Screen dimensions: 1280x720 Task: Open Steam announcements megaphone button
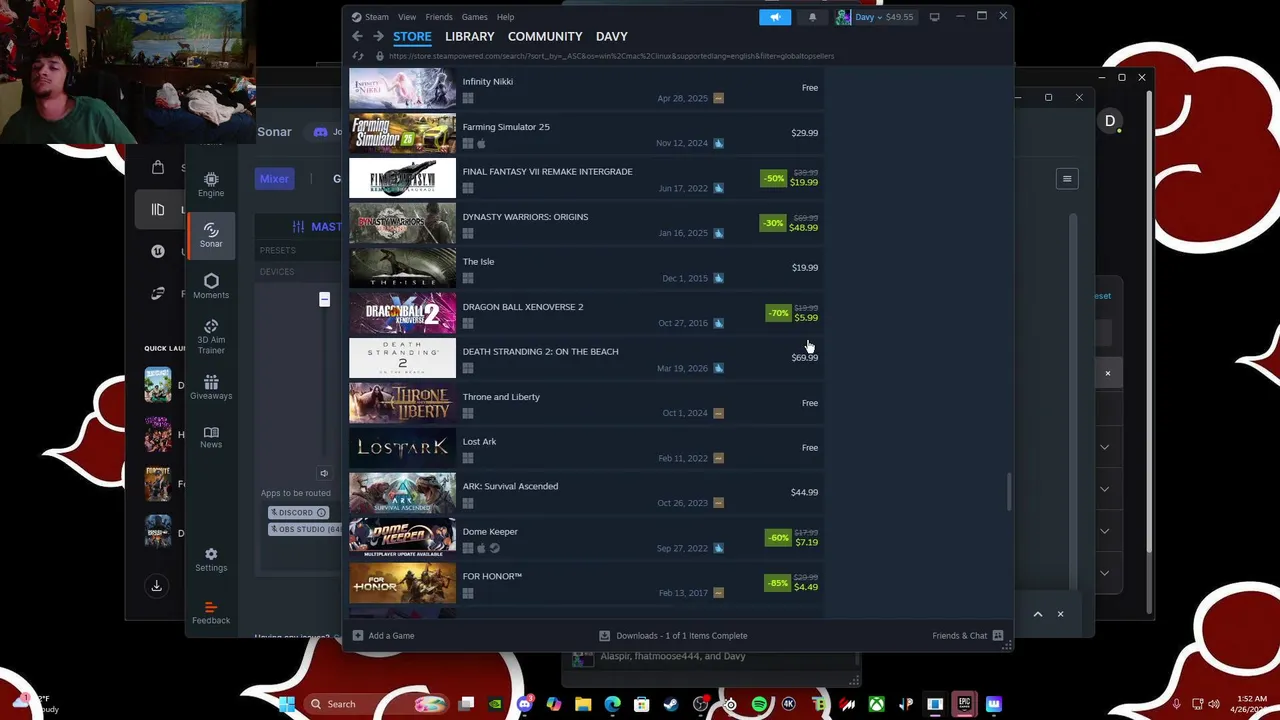point(775,17)
